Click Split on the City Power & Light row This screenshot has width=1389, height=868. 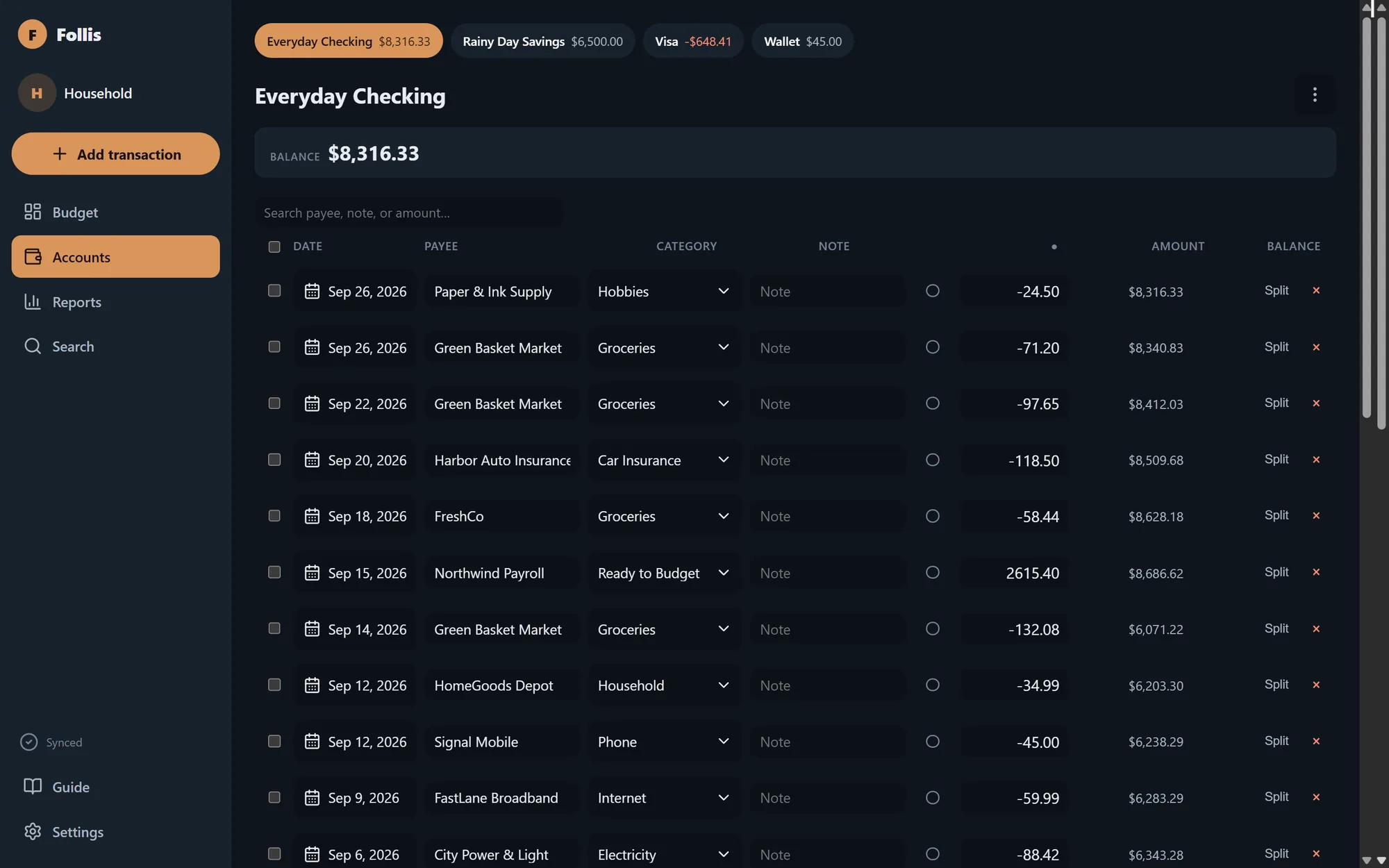[x=1276, y=853]
